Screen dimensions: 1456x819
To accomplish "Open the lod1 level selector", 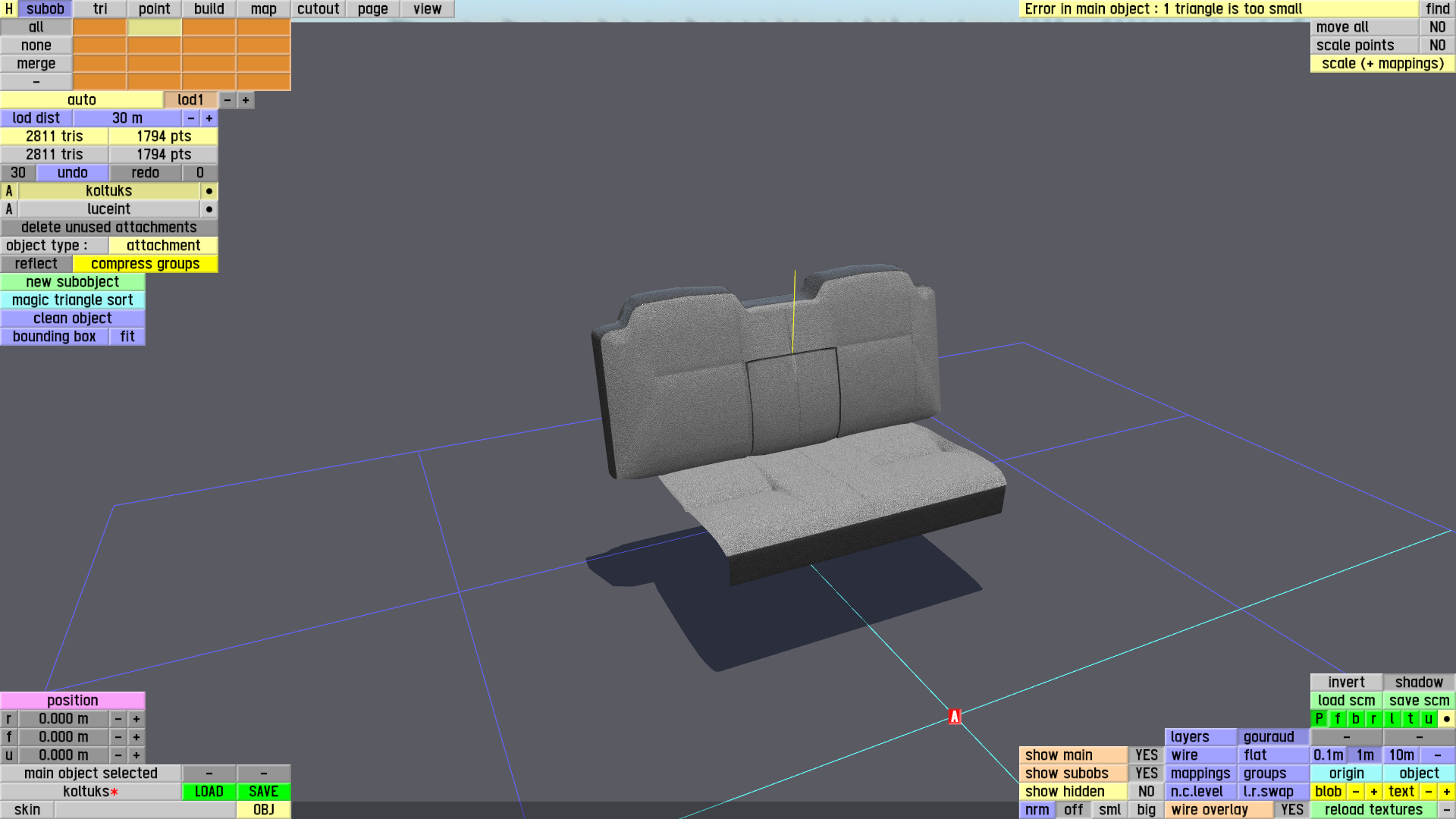I will (190, 100).
